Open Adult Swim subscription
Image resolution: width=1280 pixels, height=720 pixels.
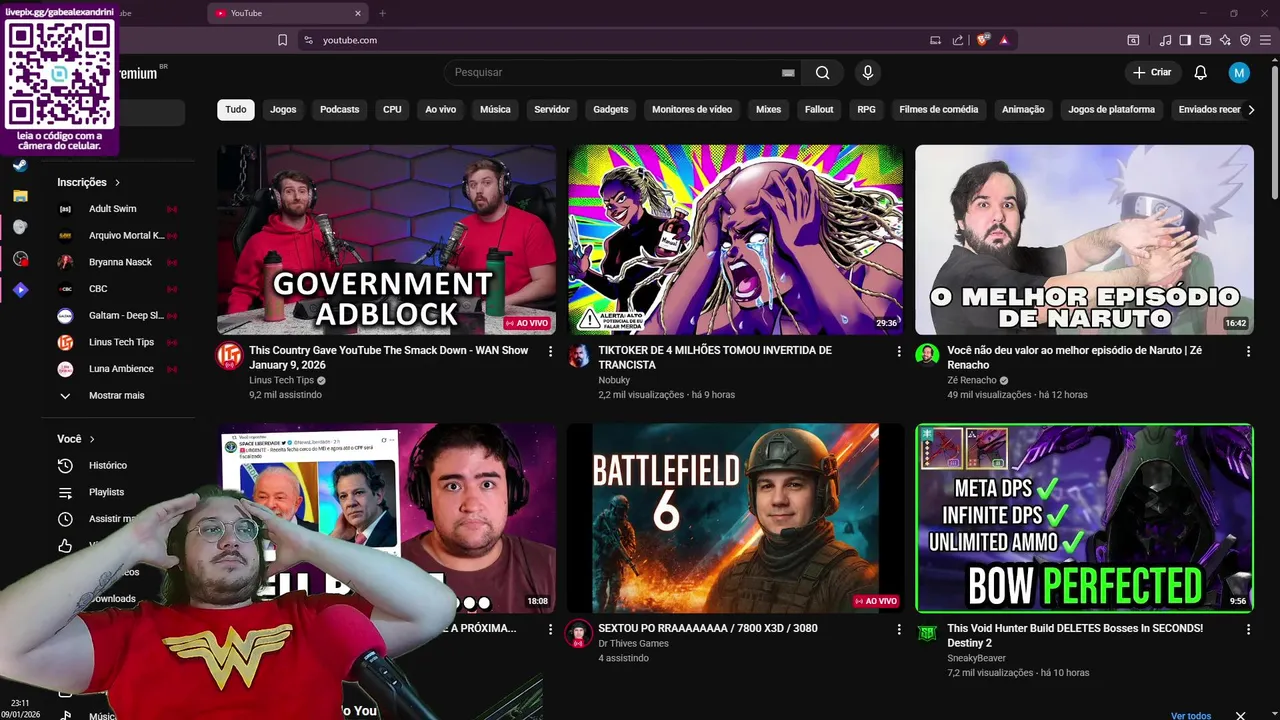(118, 209)
